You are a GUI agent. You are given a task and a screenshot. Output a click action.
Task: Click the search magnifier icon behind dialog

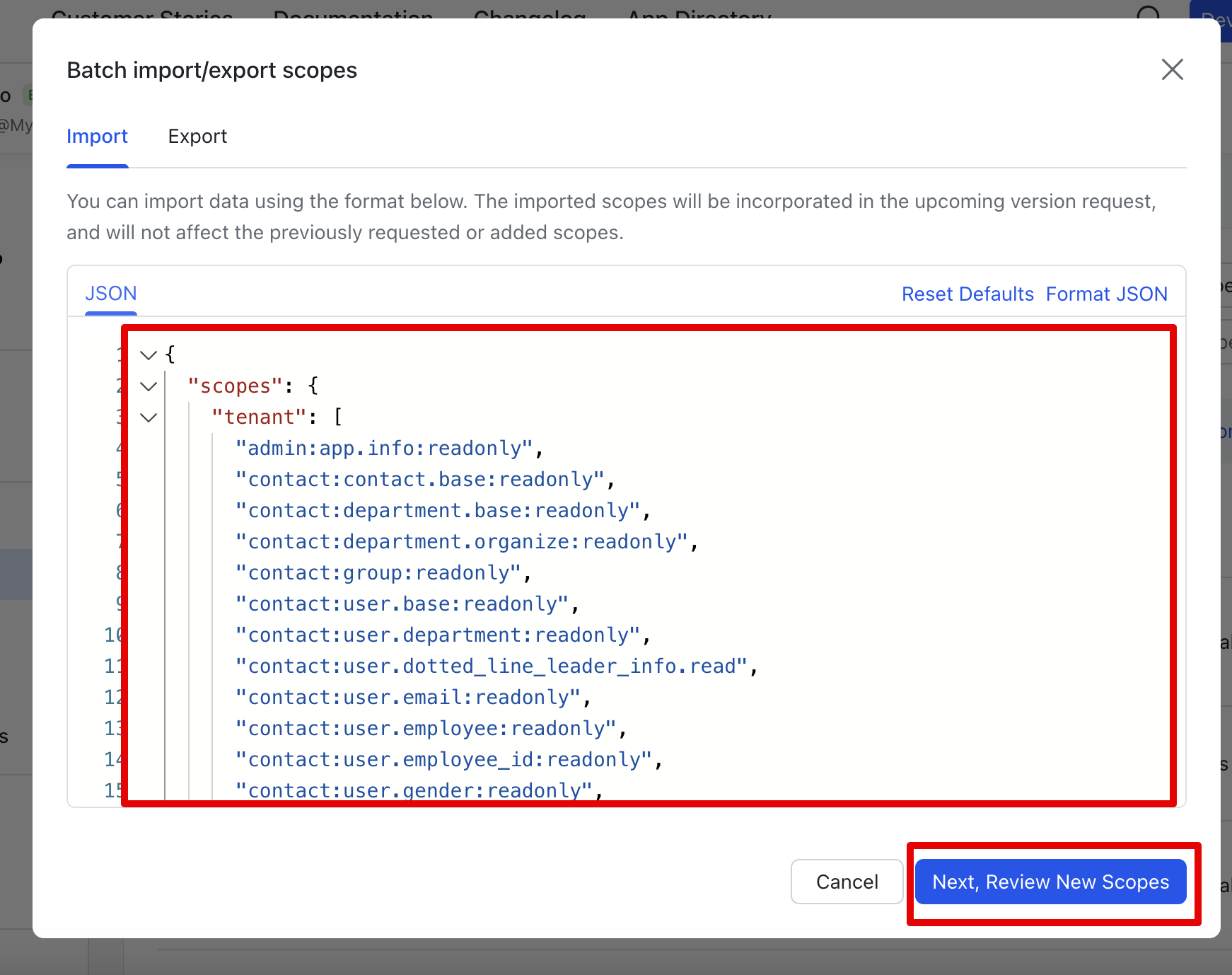1149,13
